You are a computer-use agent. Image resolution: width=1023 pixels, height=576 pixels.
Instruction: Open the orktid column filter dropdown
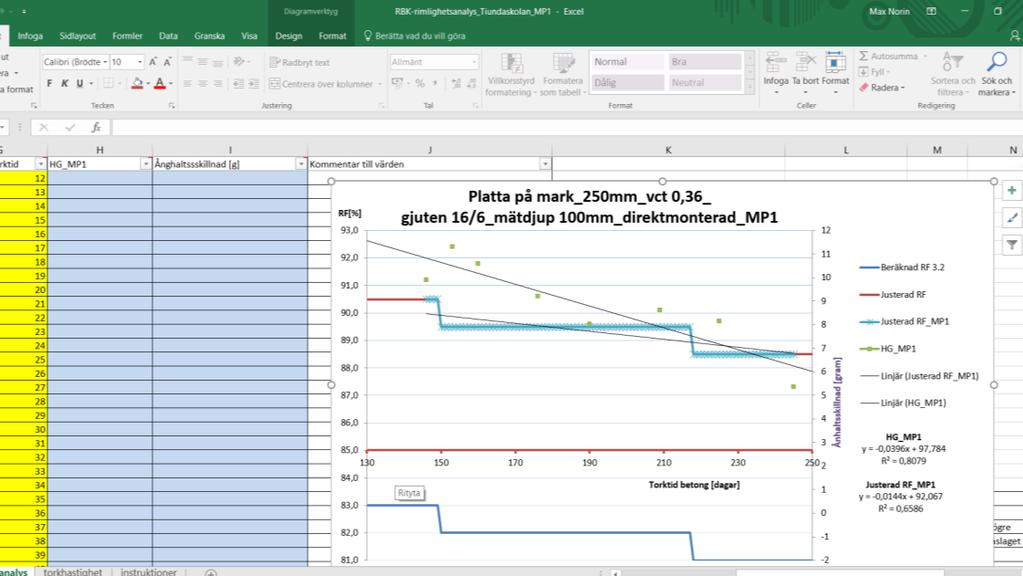click(x=40, y=164)
